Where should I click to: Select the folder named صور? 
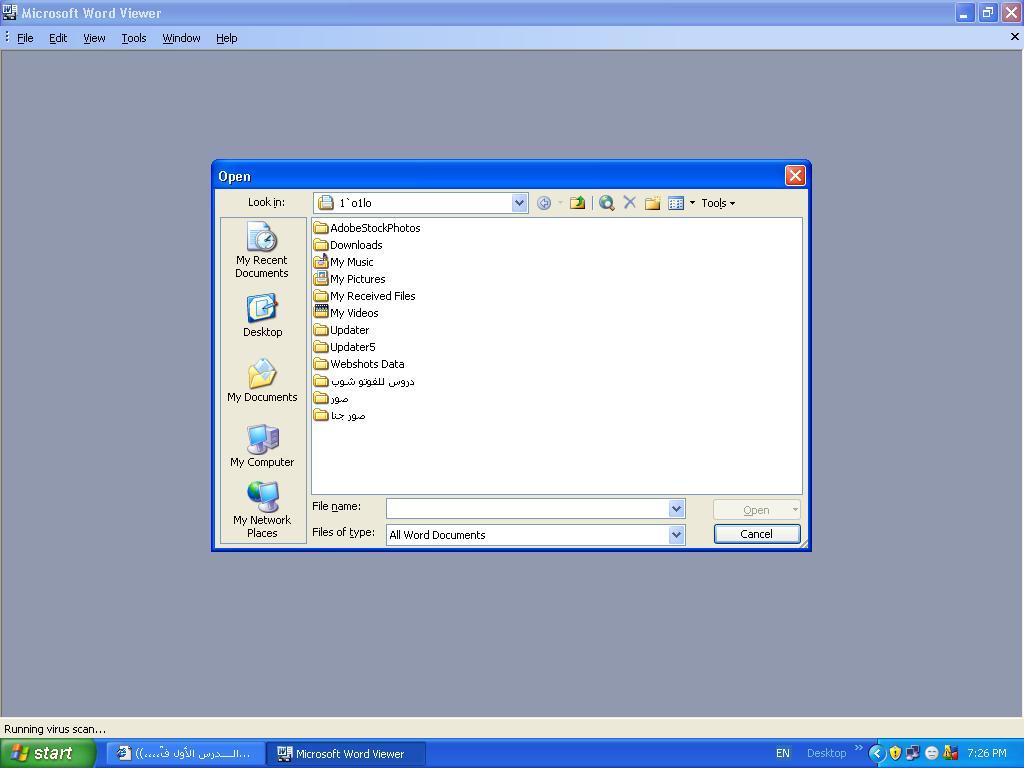[x=331, y=398]
